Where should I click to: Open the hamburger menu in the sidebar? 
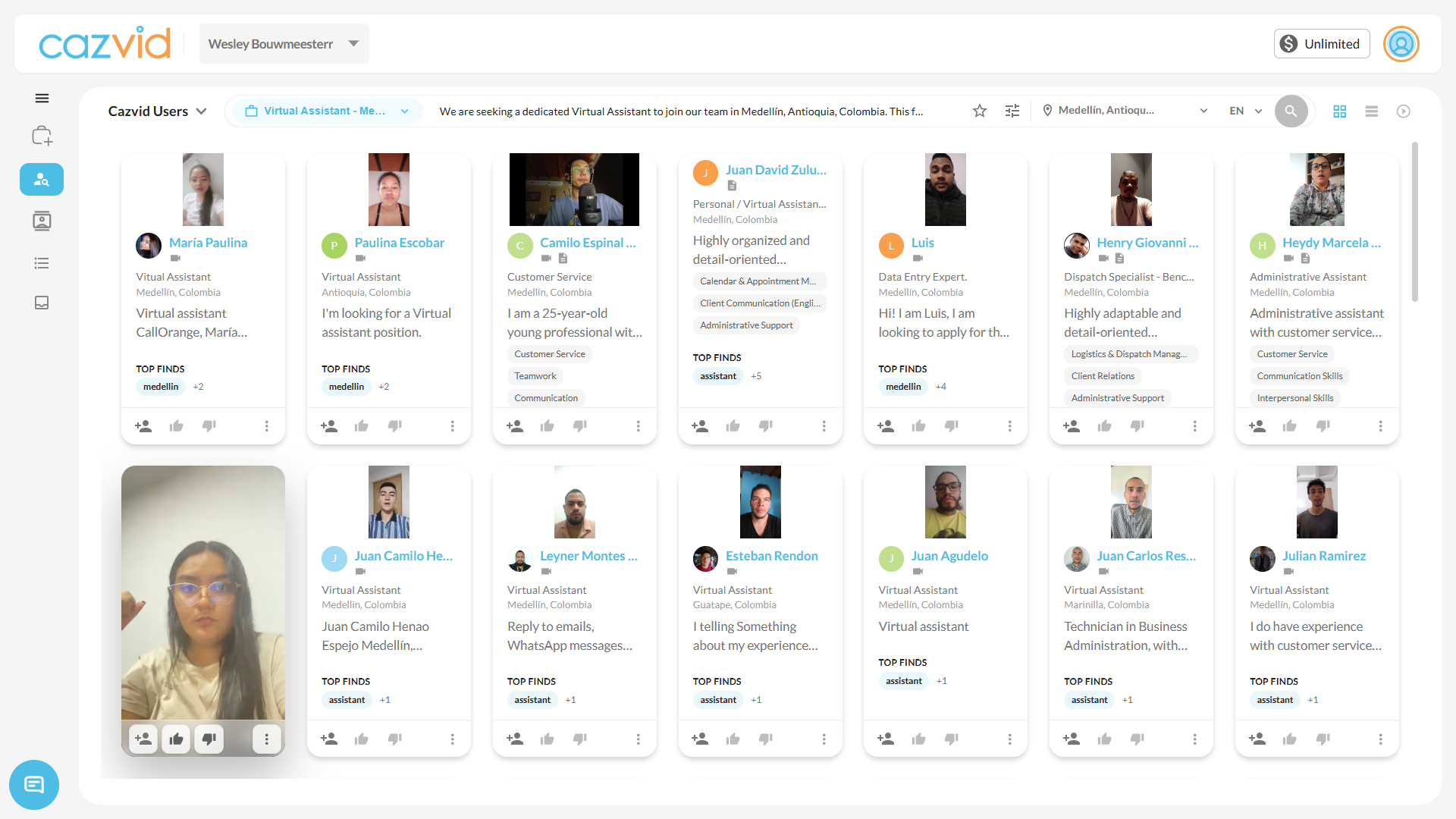coord(42,99)
